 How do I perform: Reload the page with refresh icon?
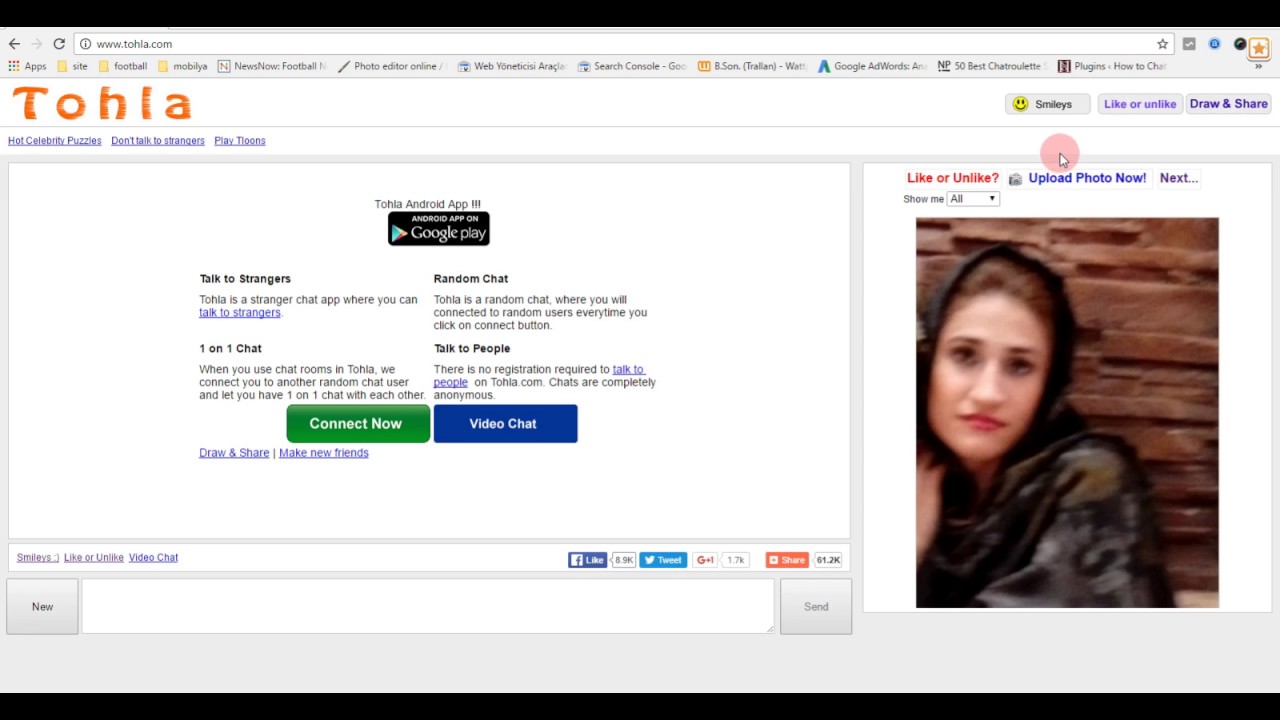click(59, 44)
